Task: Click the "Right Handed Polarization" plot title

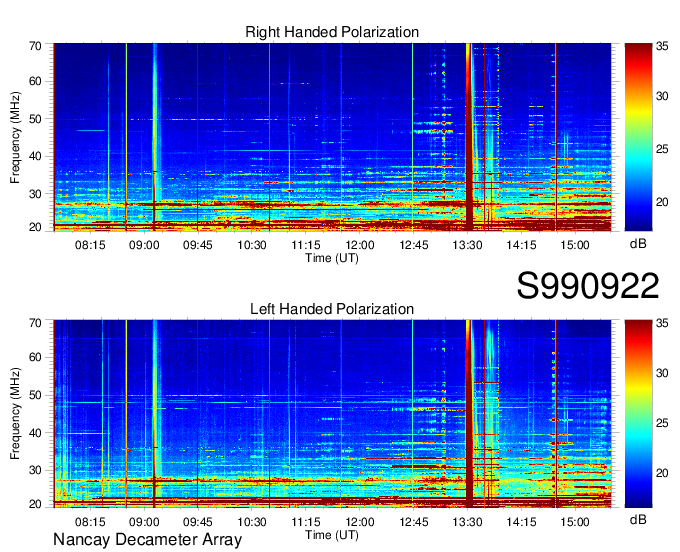Action: tap(332, 32)
